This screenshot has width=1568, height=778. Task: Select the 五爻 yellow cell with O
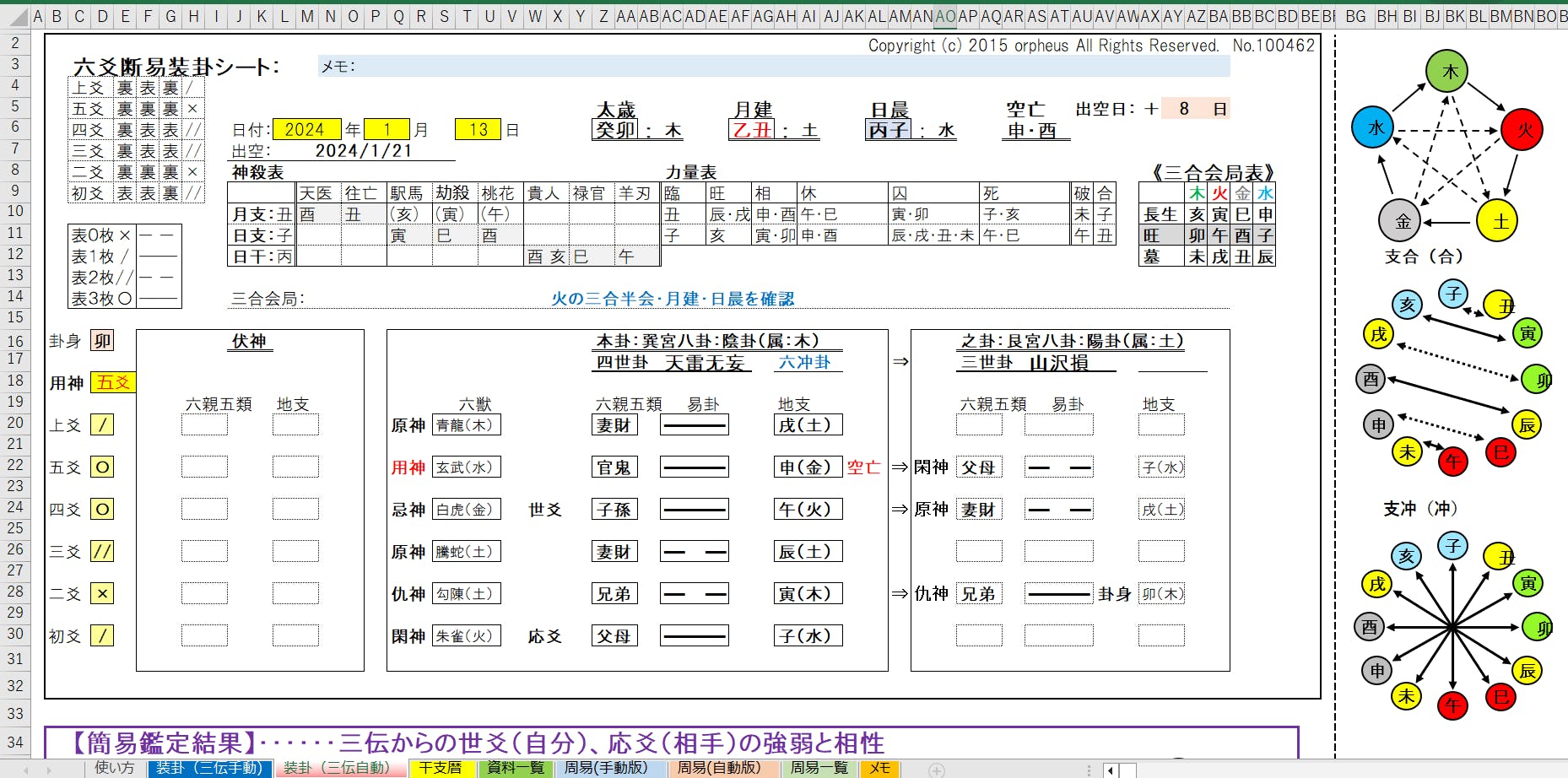(102, 467)
